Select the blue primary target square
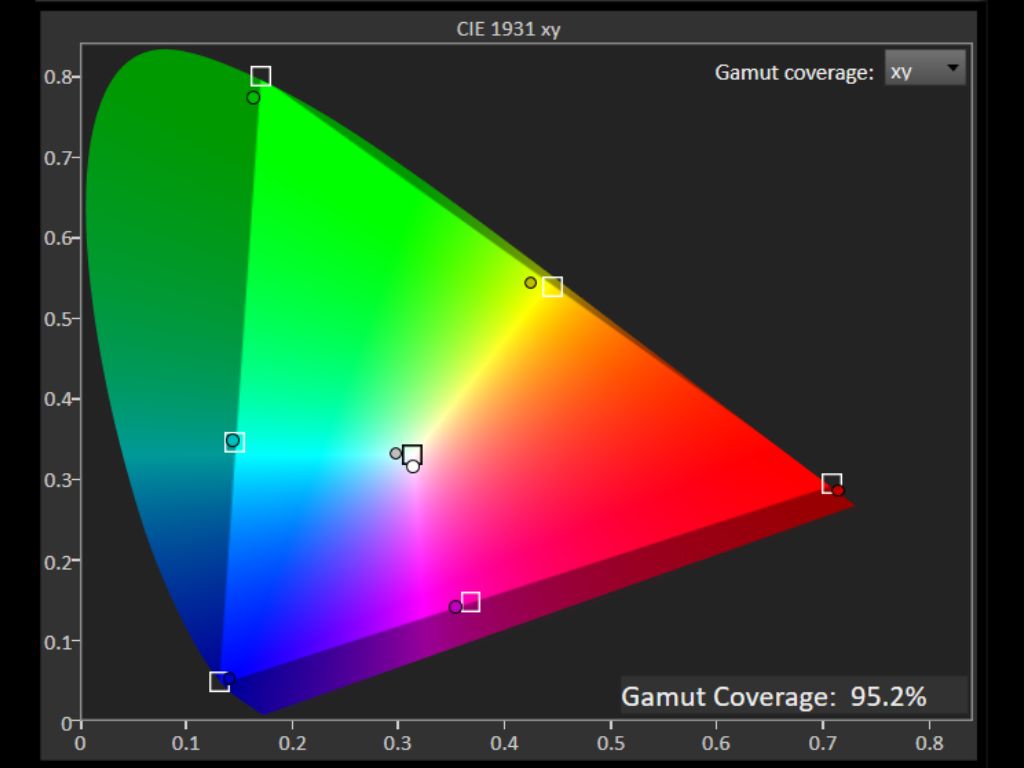Image resolution: width=1024 pixels, height=768 pixels. click(x=219, y=682)
